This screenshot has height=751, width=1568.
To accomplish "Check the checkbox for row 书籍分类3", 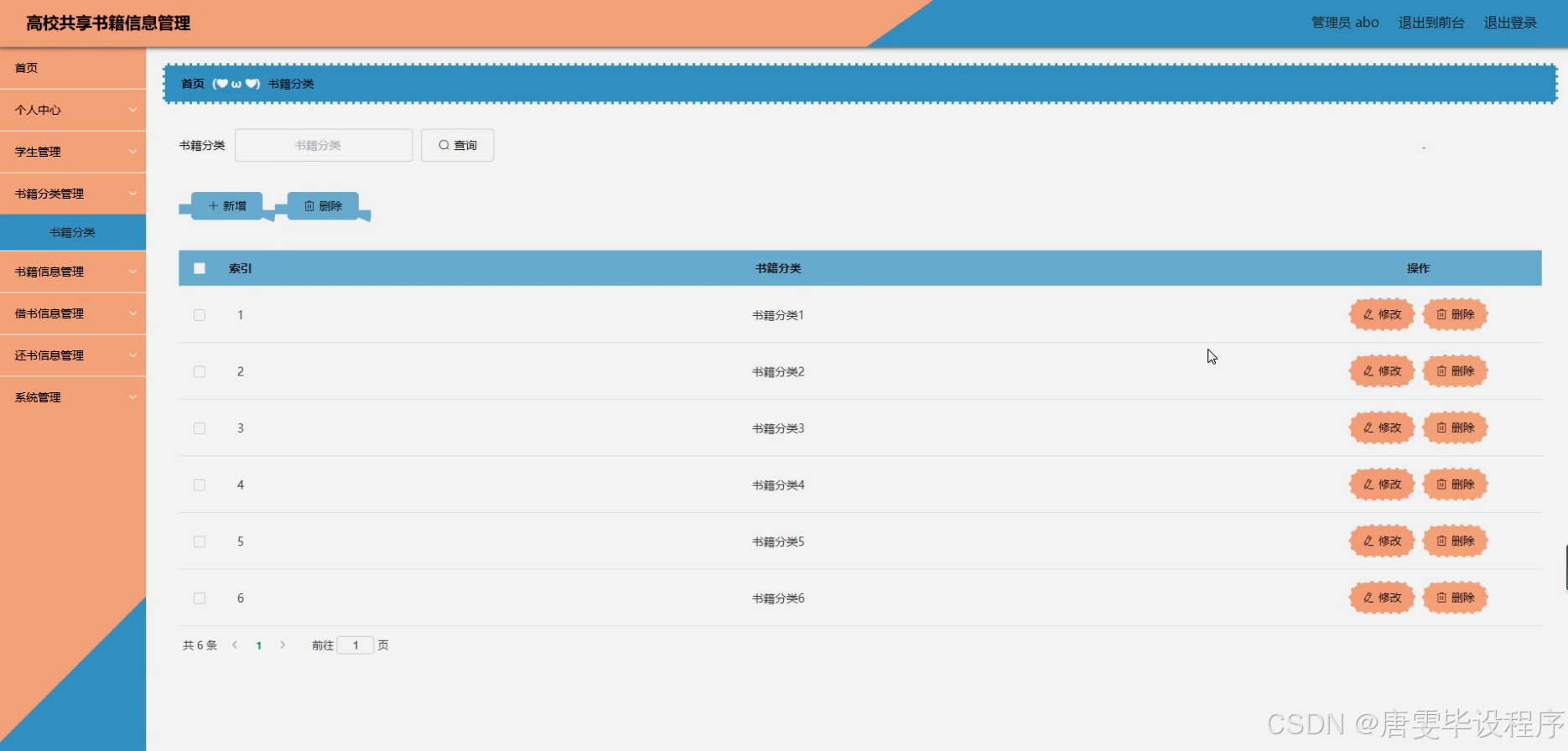I will click(200, 428).
